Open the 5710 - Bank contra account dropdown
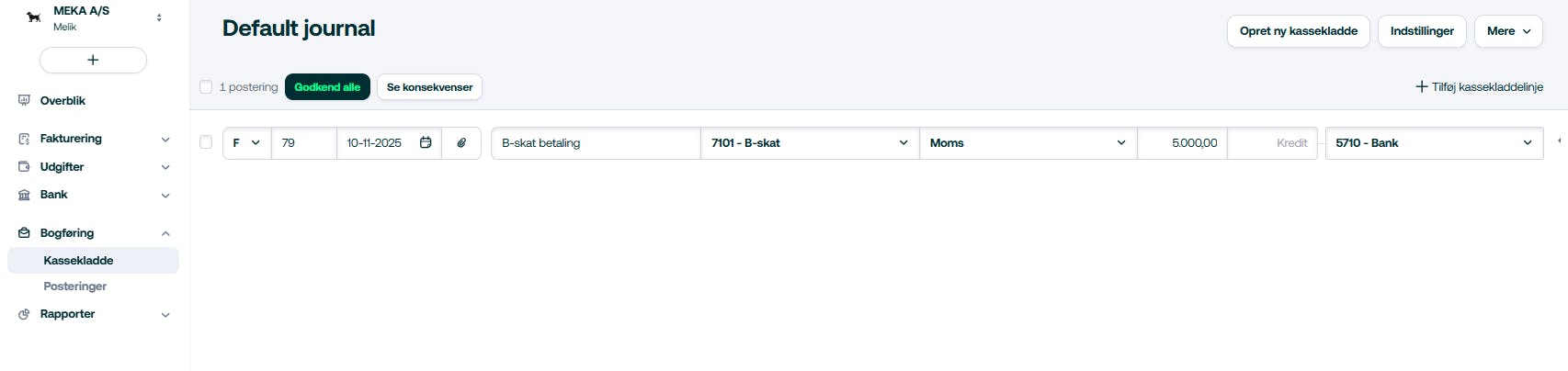 (1434, 143)
